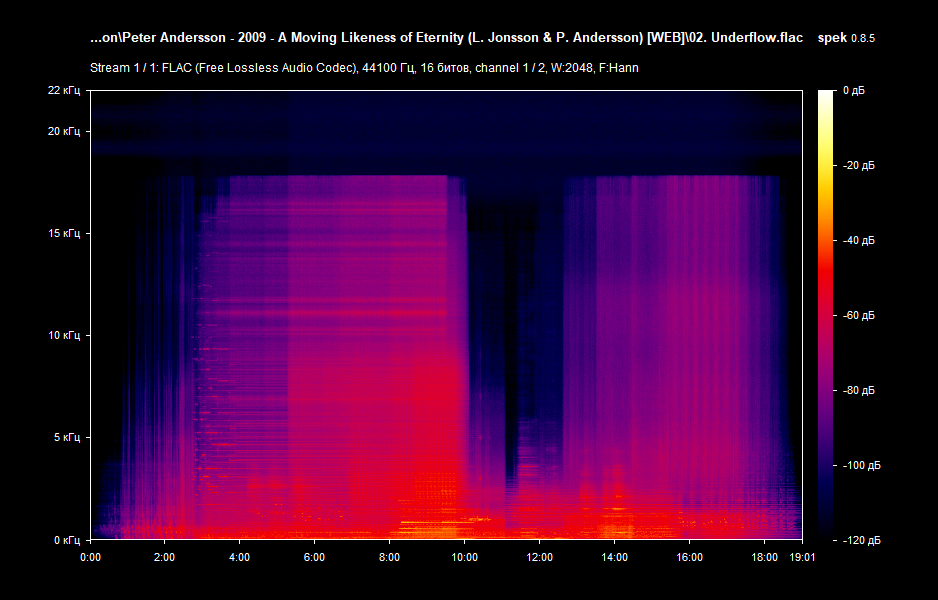Viewport: 938px width, 600px height.
Task: Click the -120 дБ label at legend bottom
Action: tap(861, 539)
